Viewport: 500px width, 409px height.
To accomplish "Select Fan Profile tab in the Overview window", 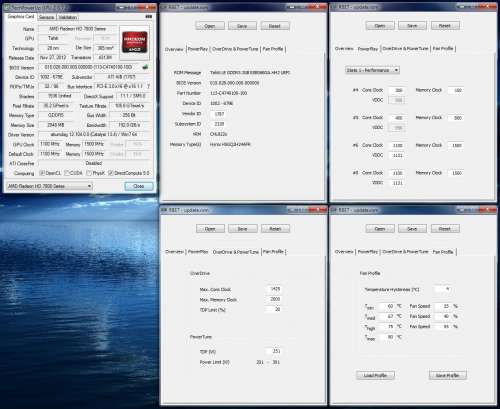I will 273,49.
